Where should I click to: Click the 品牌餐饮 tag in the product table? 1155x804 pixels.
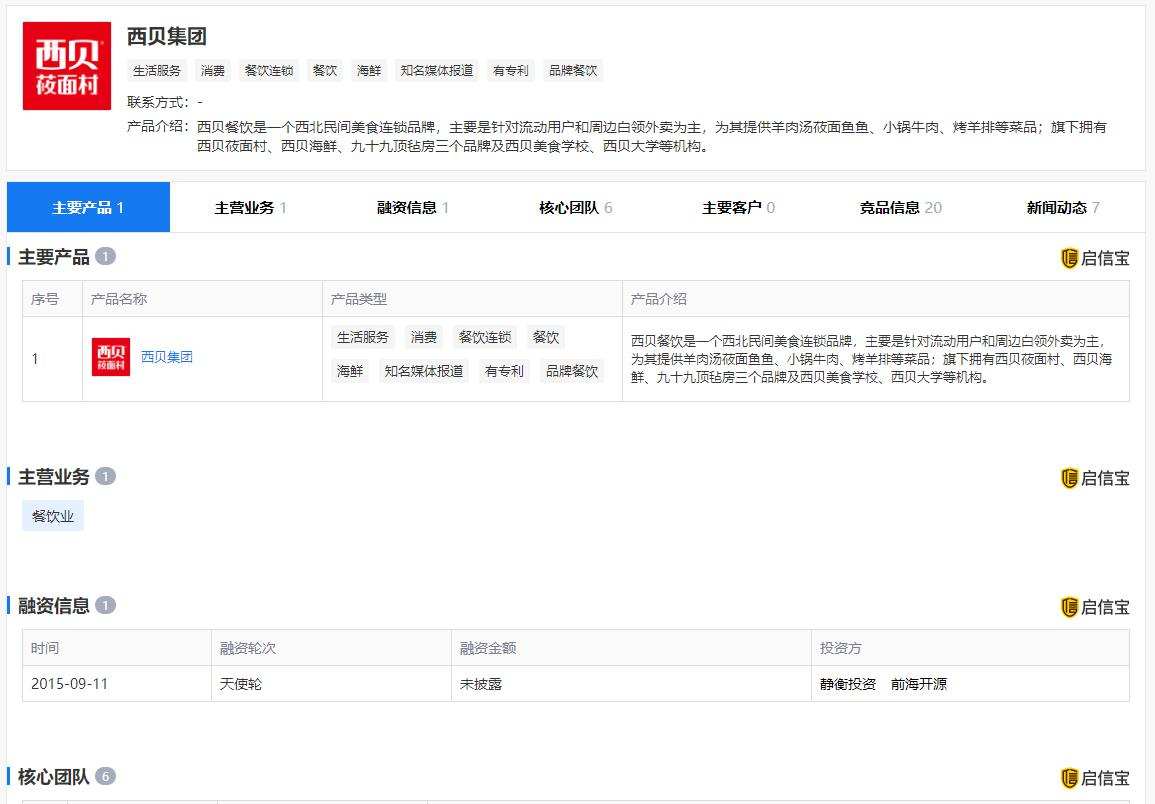572,371
